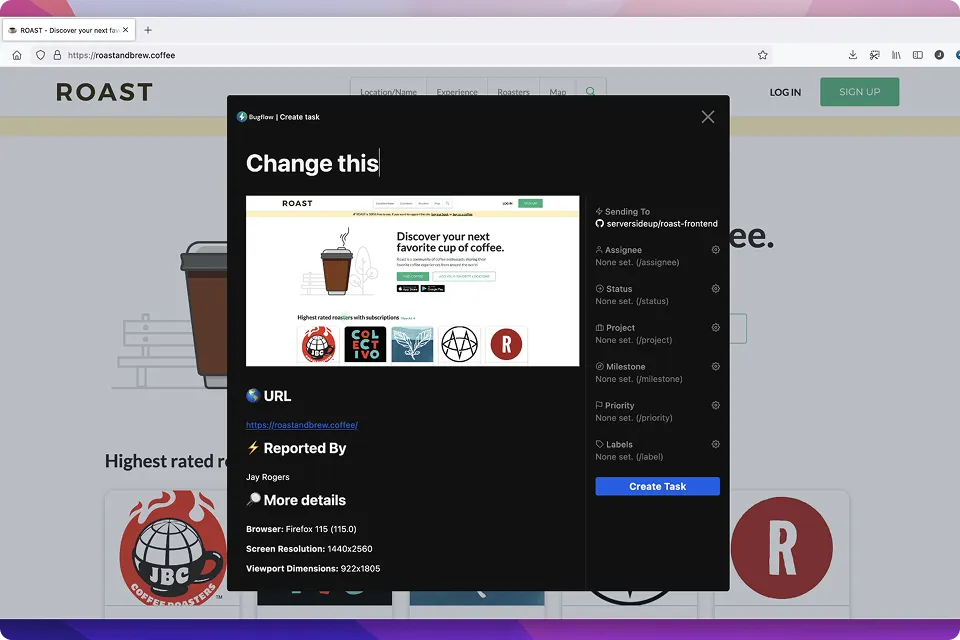The width and height of the screenshot is (960, 640).
Task: Open Status settings gear
Action: (x=715, y=288)
